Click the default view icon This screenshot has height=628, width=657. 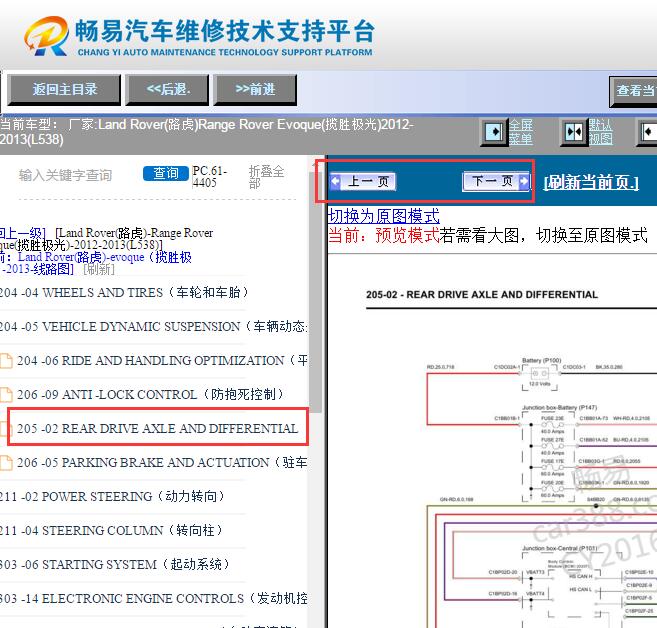(x=573, y=132)
